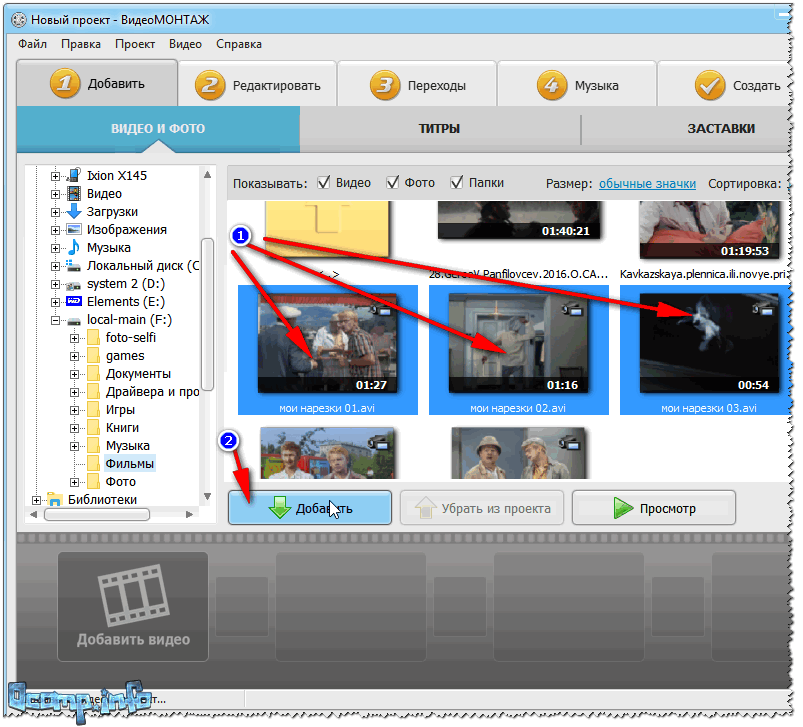
Task: Open the ЗАСТАВКИ sub-tab
Action: (686, 129)
